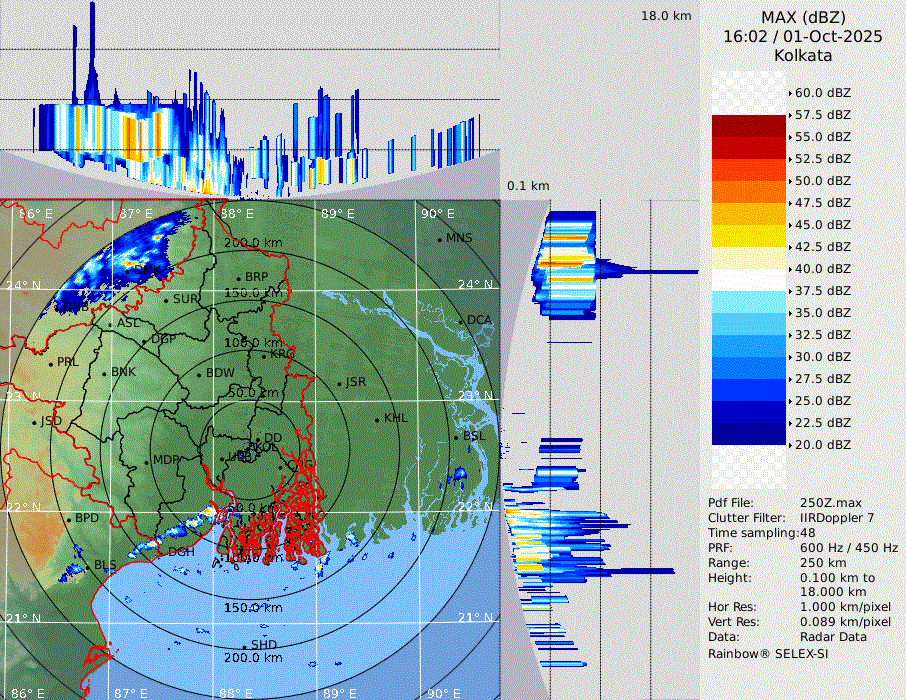Select the DCA station dot
906x700 pixels.
click(x=461, y=321)
